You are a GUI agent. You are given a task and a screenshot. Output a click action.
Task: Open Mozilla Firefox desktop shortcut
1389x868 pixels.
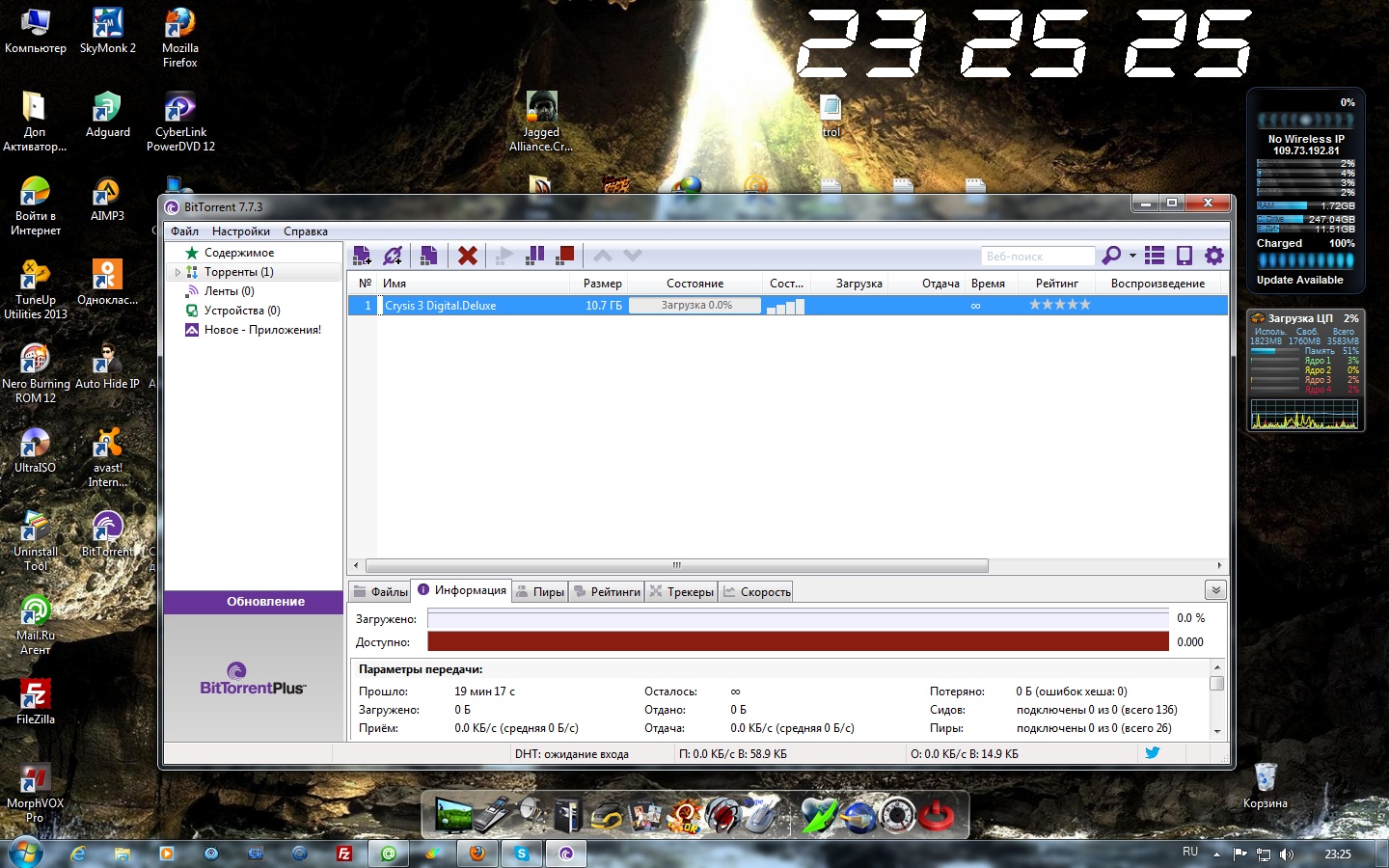(x=179, y=39)
